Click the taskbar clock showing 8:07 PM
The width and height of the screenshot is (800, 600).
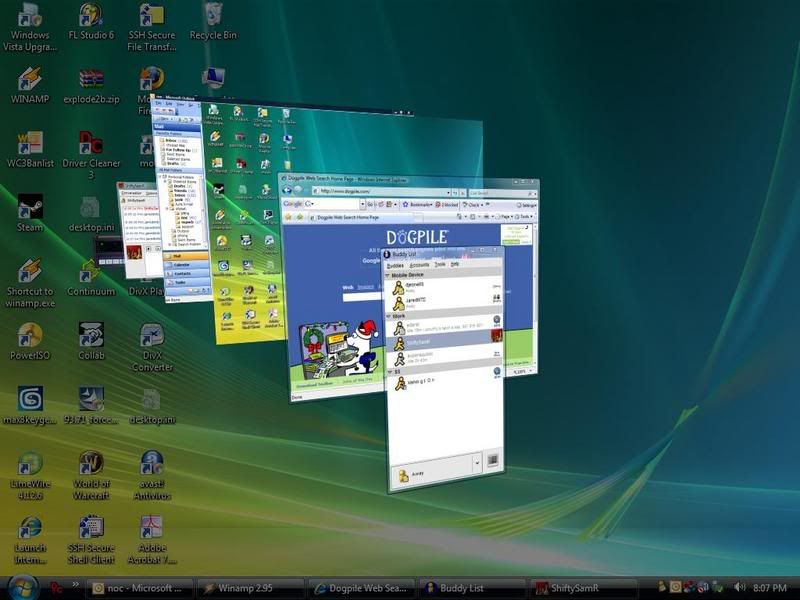[x=769, y=588]
